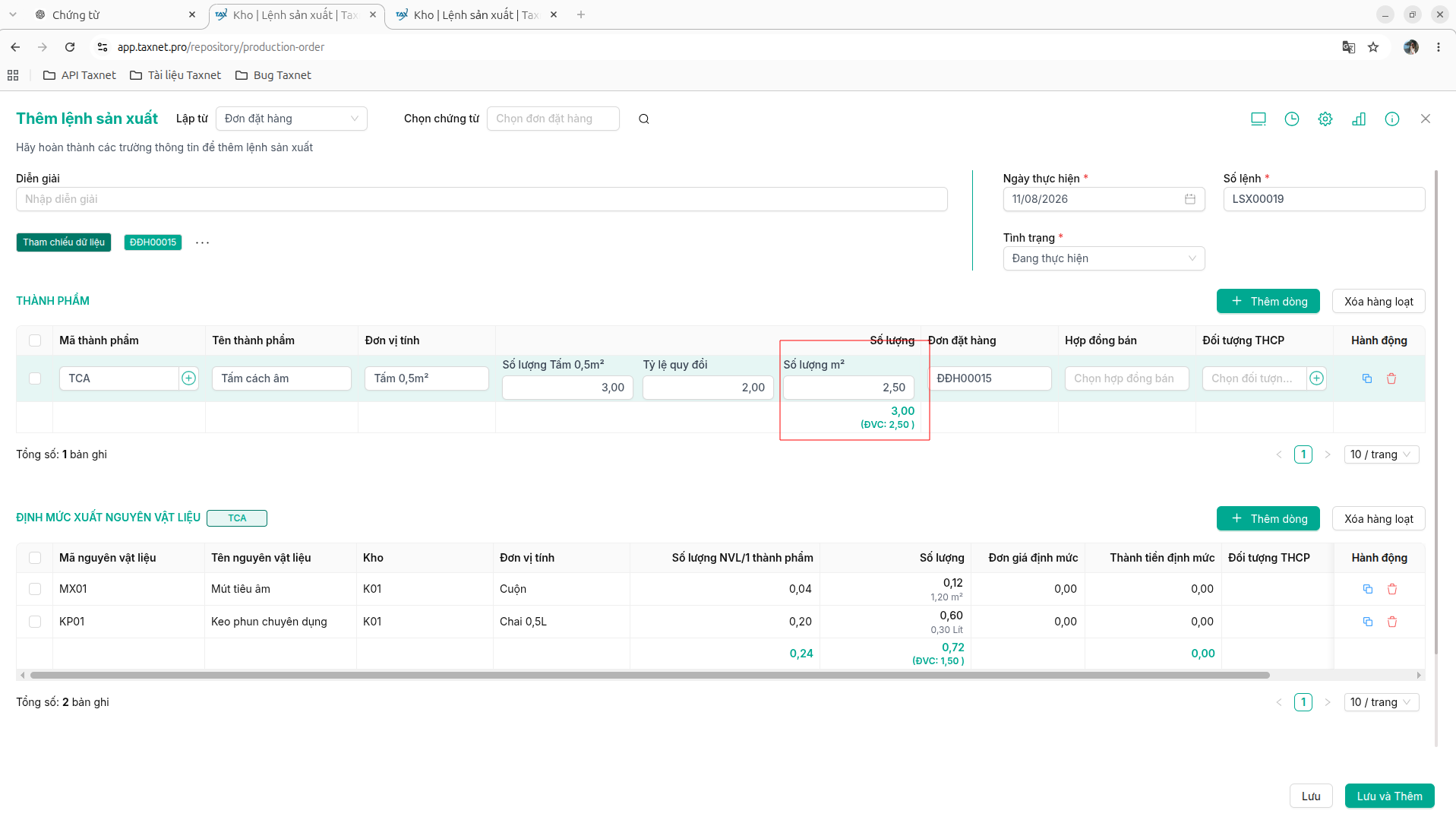Expand the Tình trạng status dropdown
The width and height of the screenshot is (1456, 820).
point(1104,258)
